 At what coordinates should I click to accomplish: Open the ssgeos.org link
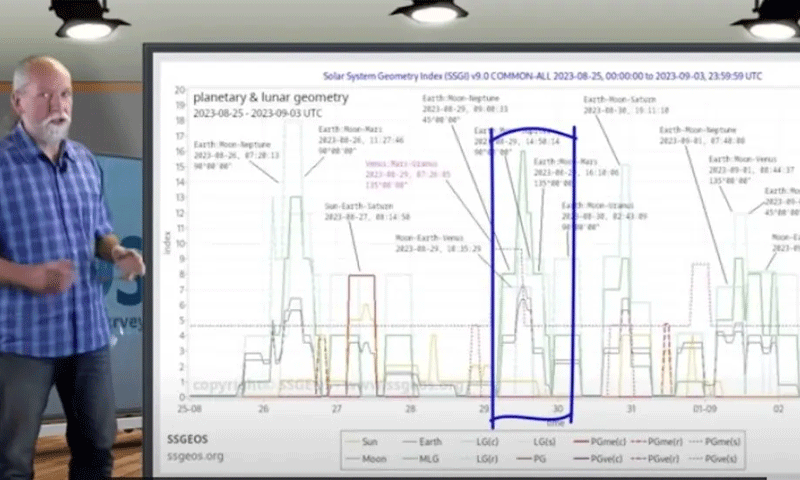(194, 456)
